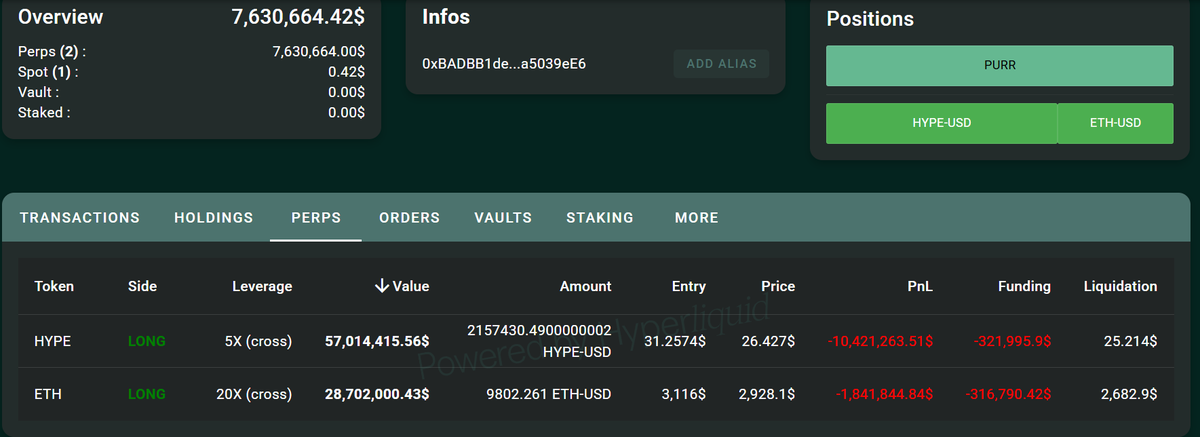
Task: Sort by the Liquidation column header
Action: click(1120, 286)
